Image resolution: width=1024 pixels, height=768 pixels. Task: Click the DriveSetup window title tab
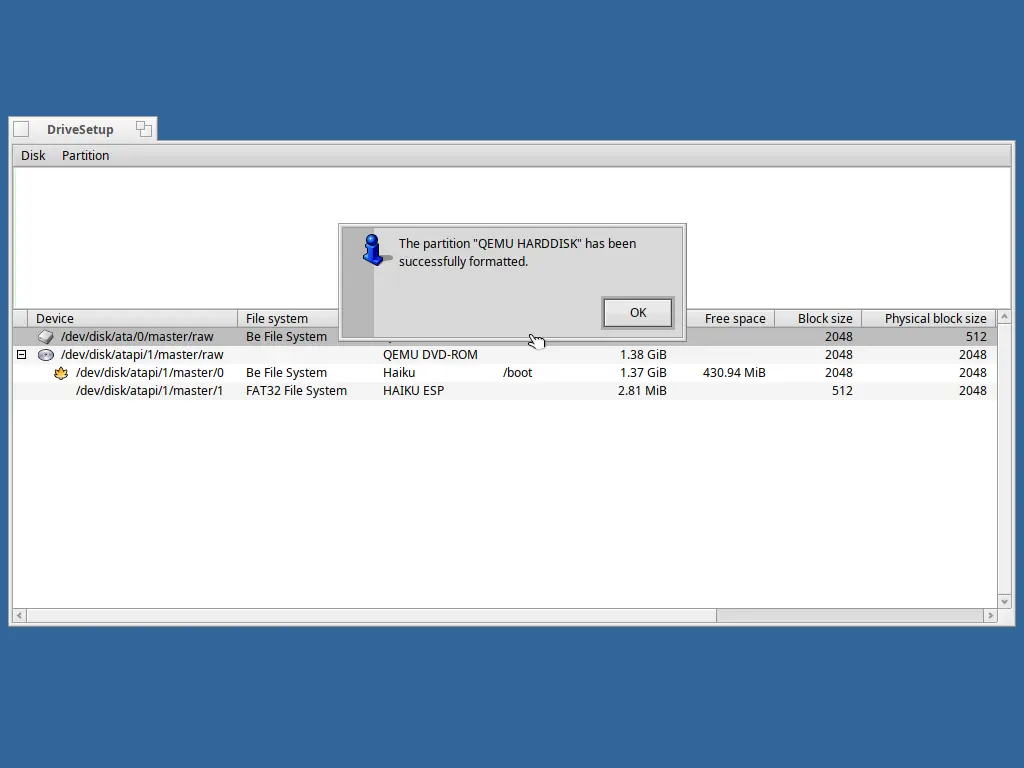click(x=80, y=129)
